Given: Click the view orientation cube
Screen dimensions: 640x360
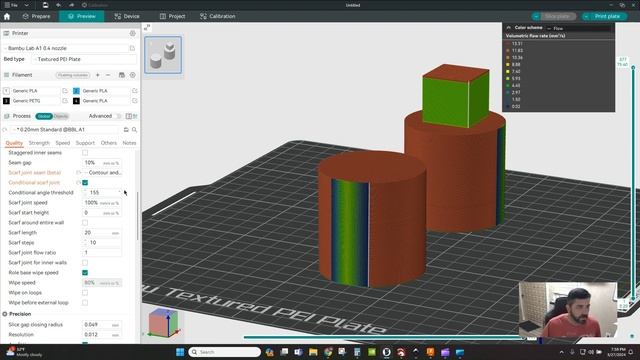Looking at the screenshot, I should tap(163, 322).
